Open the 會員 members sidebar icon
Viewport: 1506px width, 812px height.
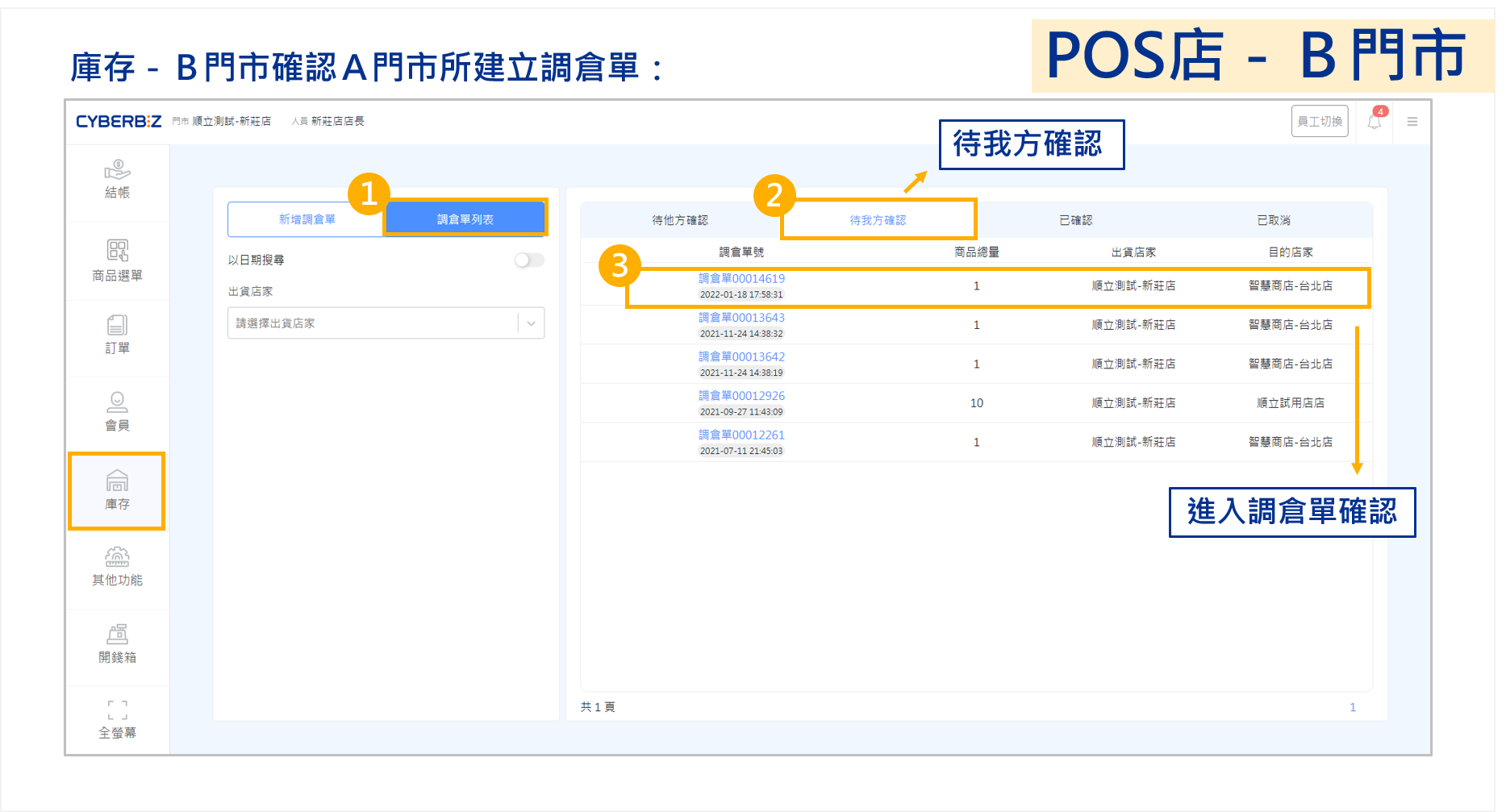[x=117, y=411]
